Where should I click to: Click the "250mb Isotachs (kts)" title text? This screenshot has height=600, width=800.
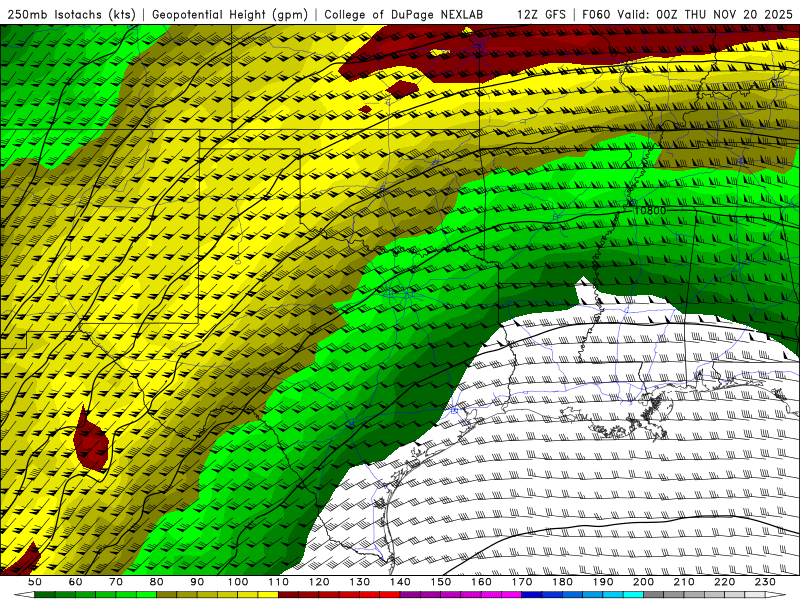71,14
